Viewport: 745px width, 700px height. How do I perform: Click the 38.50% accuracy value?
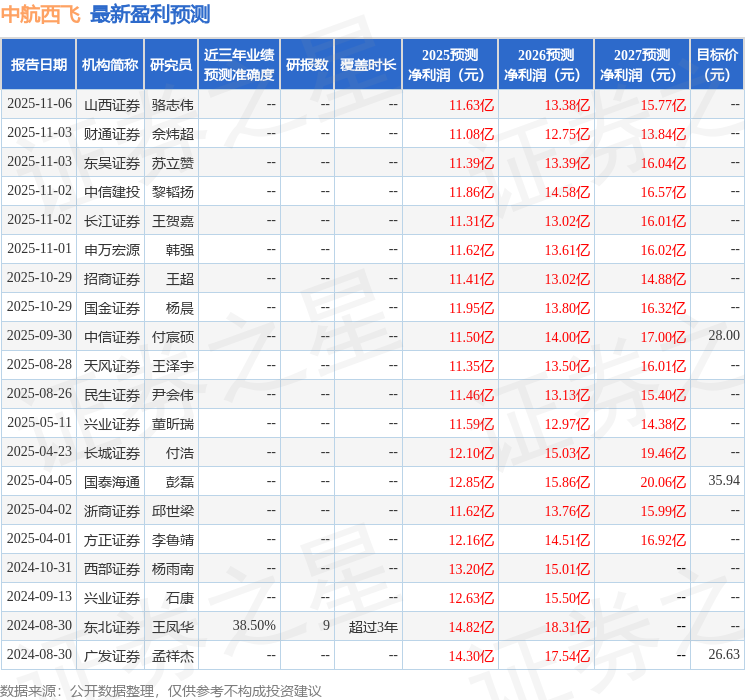coord(254,626)
